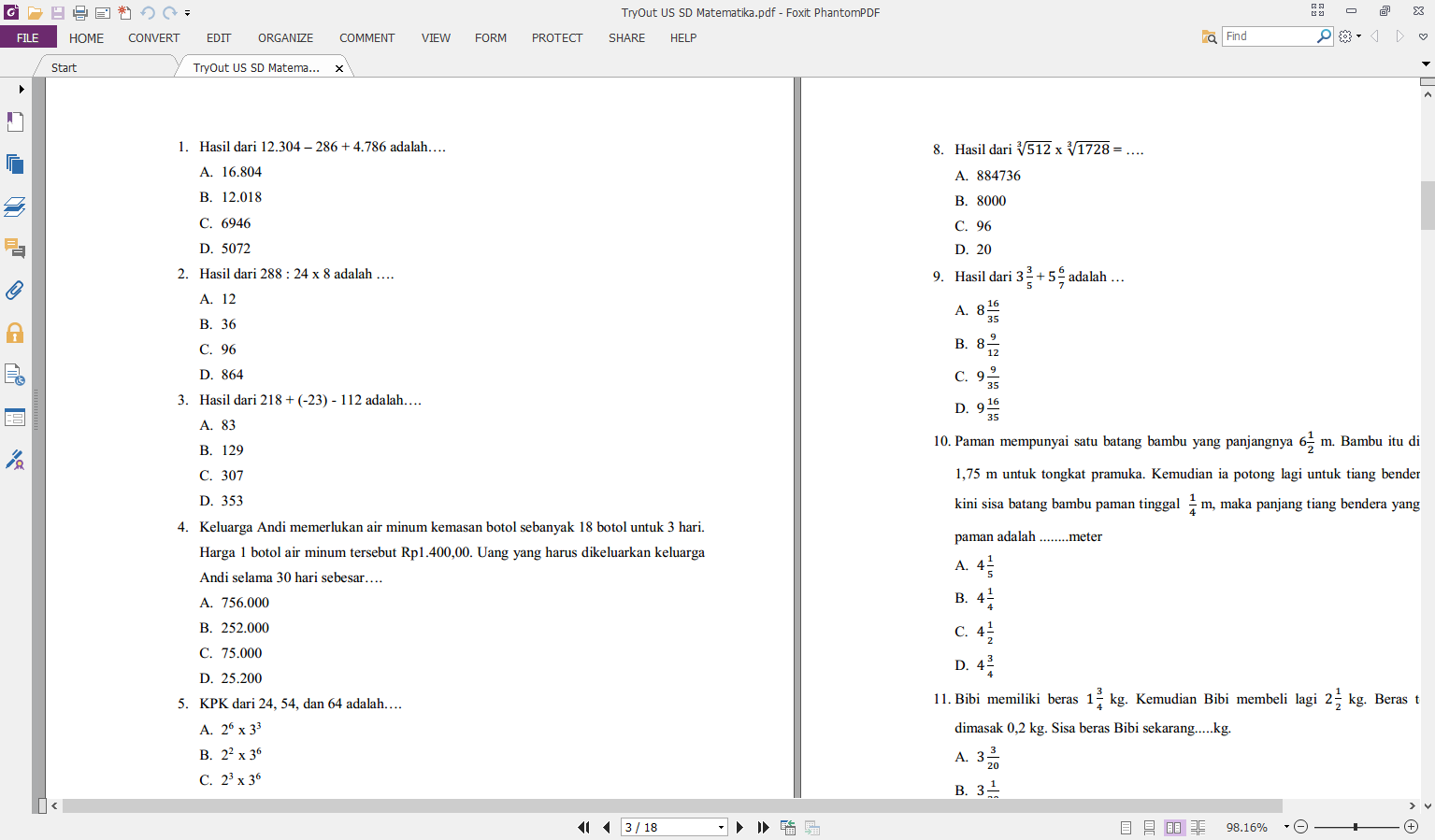The image size is (1435, 840).
Task: Switch to the VIEW ribbon tab
Action: (436, 37)
